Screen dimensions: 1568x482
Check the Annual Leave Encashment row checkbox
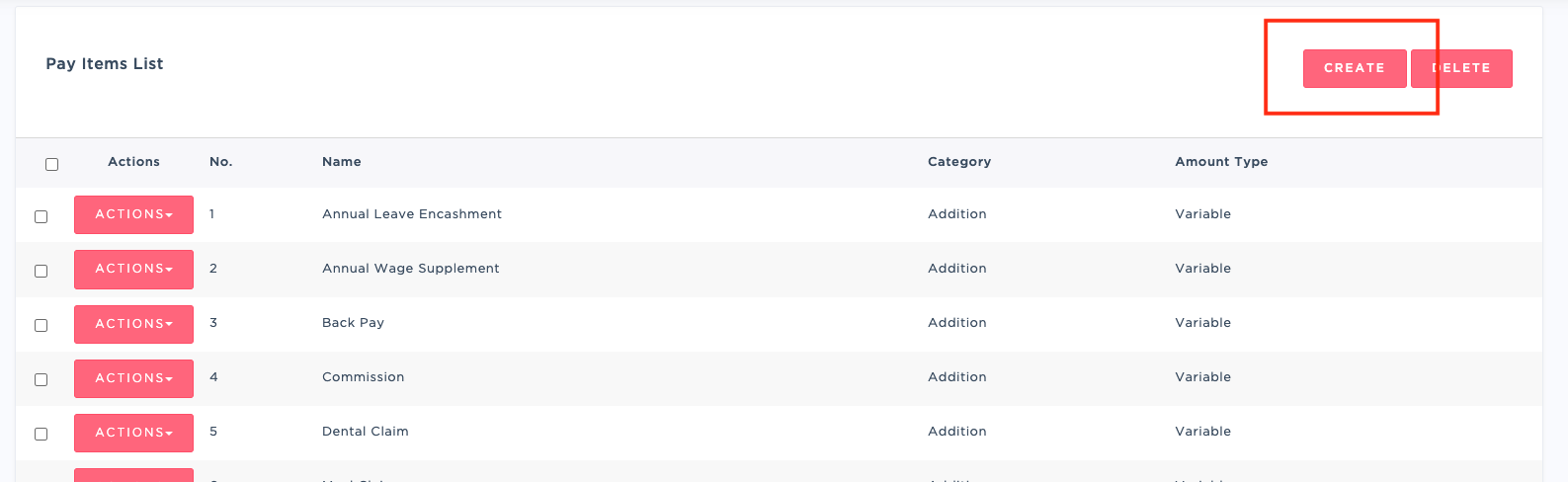coord(41,216)
